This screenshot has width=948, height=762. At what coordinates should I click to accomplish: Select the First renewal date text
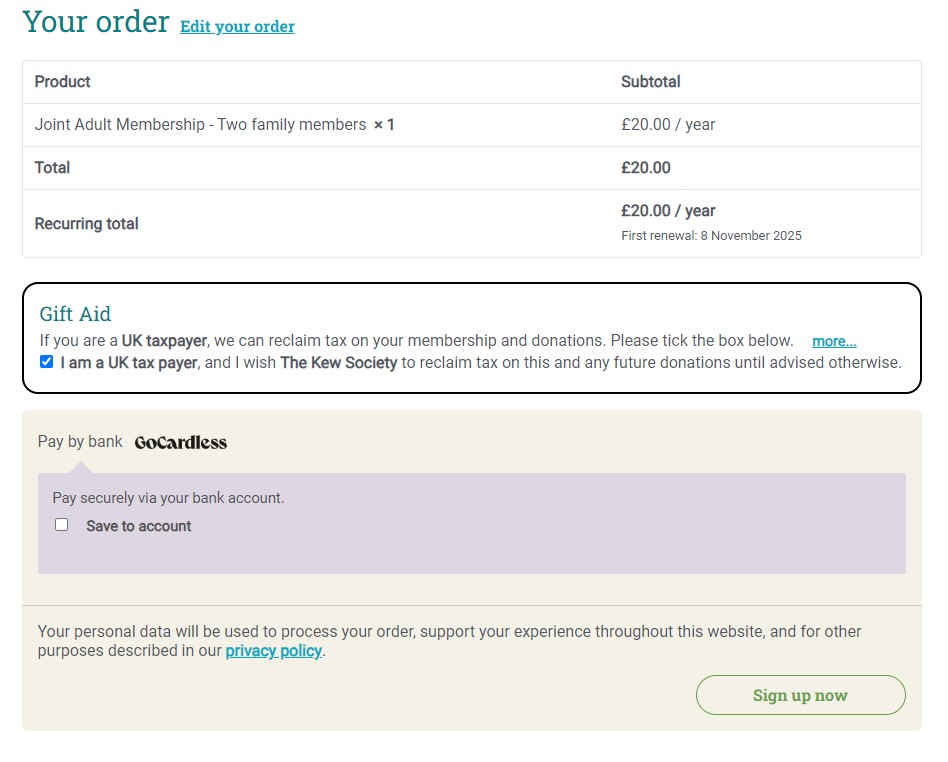(709, 235)
